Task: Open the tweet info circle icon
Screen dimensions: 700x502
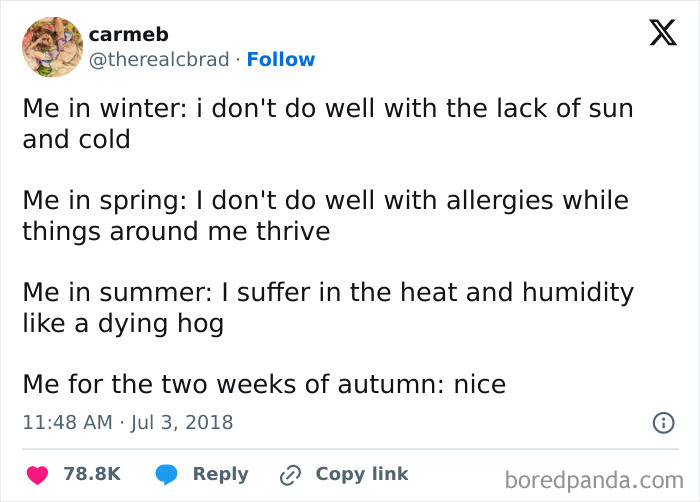Action: [x=662, y=423]
